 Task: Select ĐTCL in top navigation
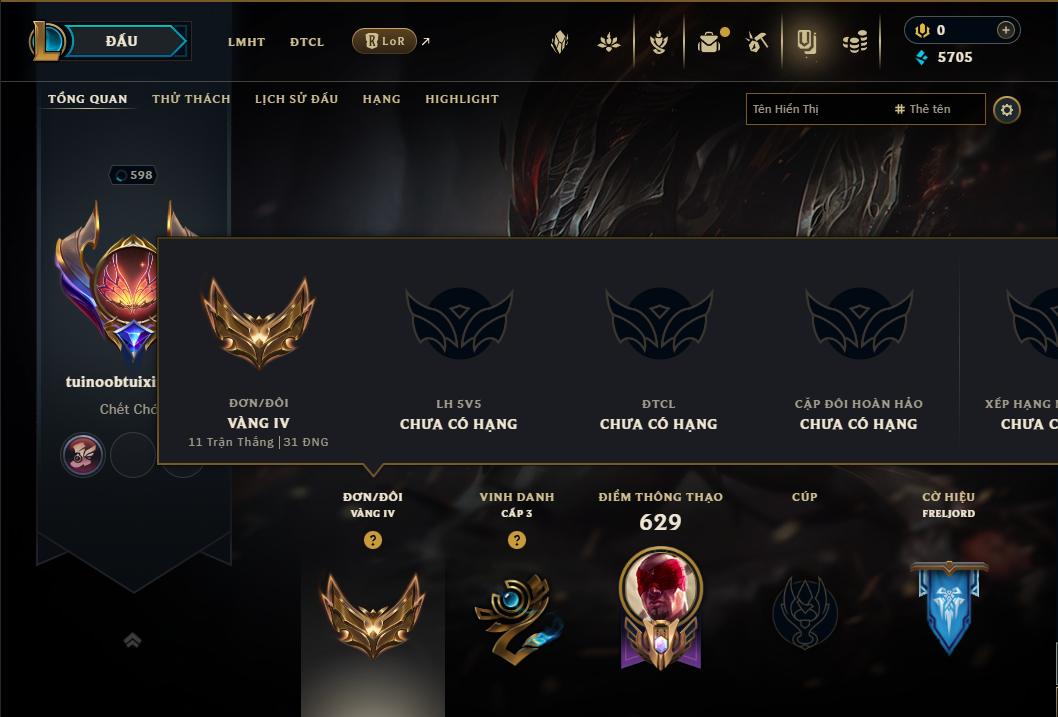[307, 42]
